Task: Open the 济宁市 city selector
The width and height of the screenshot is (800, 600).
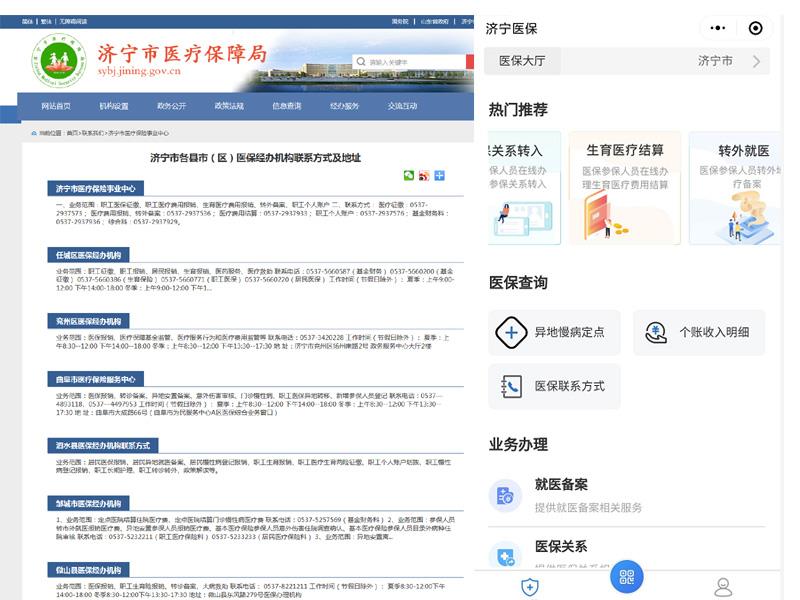Action: (715, 61)
